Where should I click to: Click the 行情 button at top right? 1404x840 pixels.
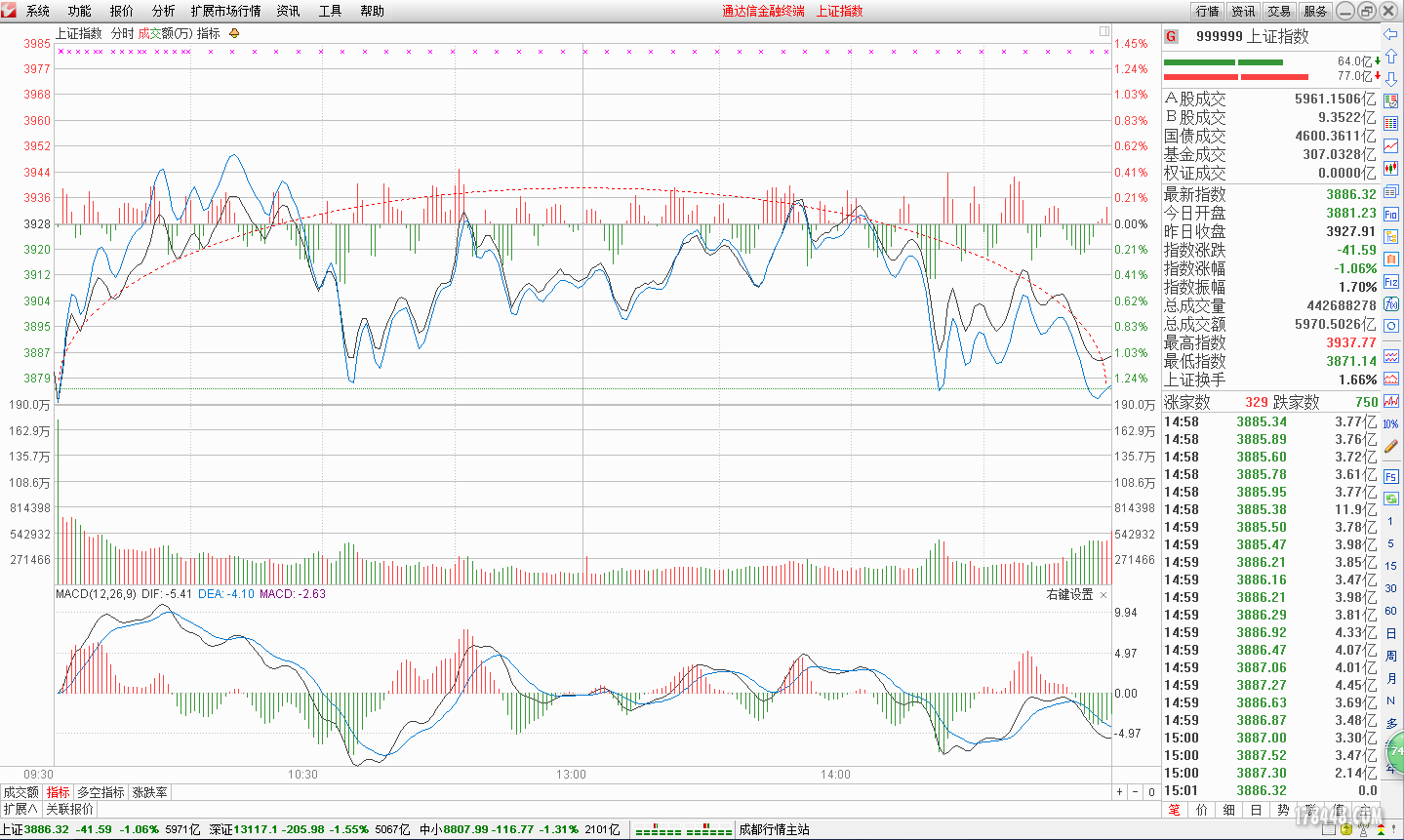[x=1208, y=11]
